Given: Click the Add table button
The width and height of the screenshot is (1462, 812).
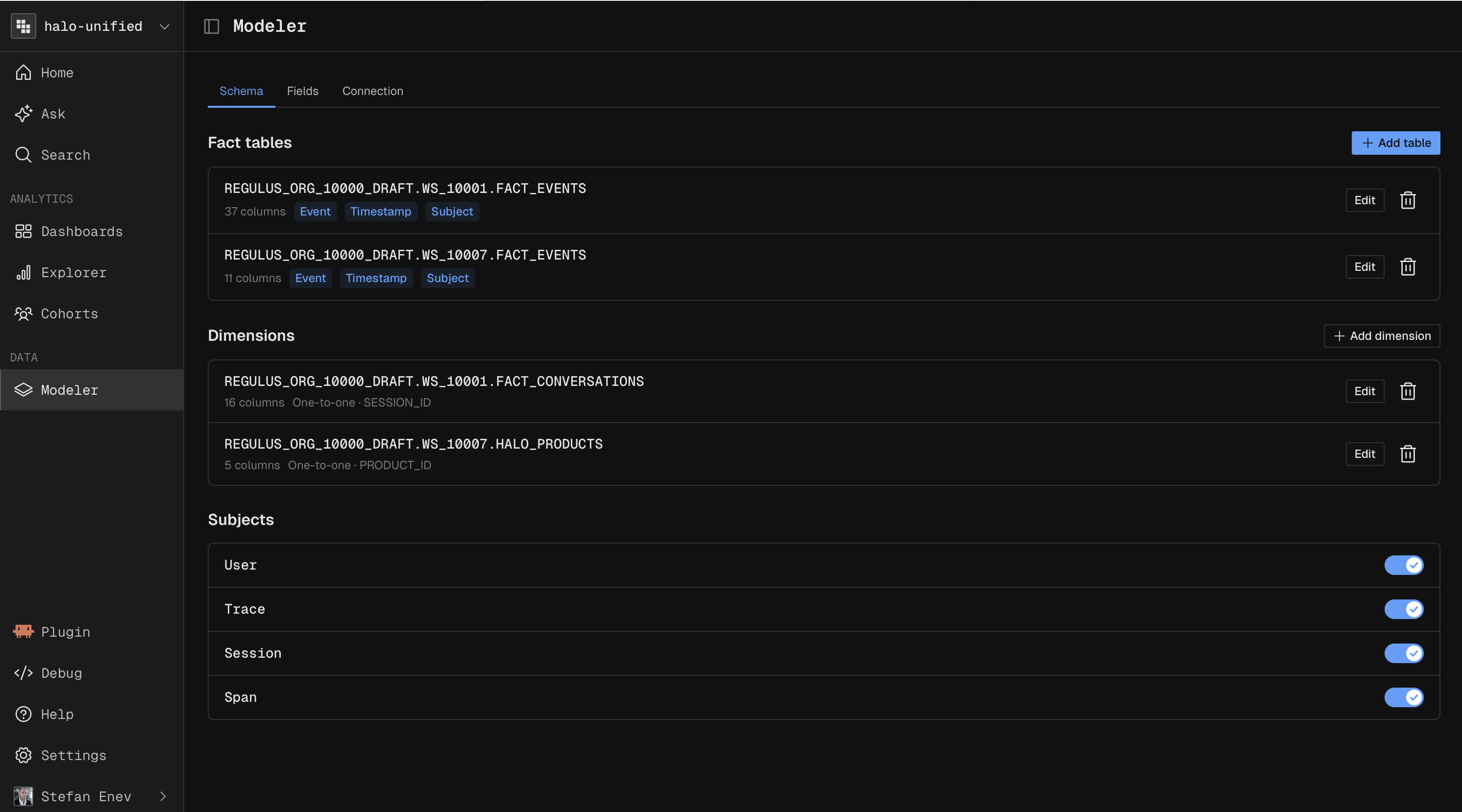Looking at the screenshot, I should (x=1395, y=143).
